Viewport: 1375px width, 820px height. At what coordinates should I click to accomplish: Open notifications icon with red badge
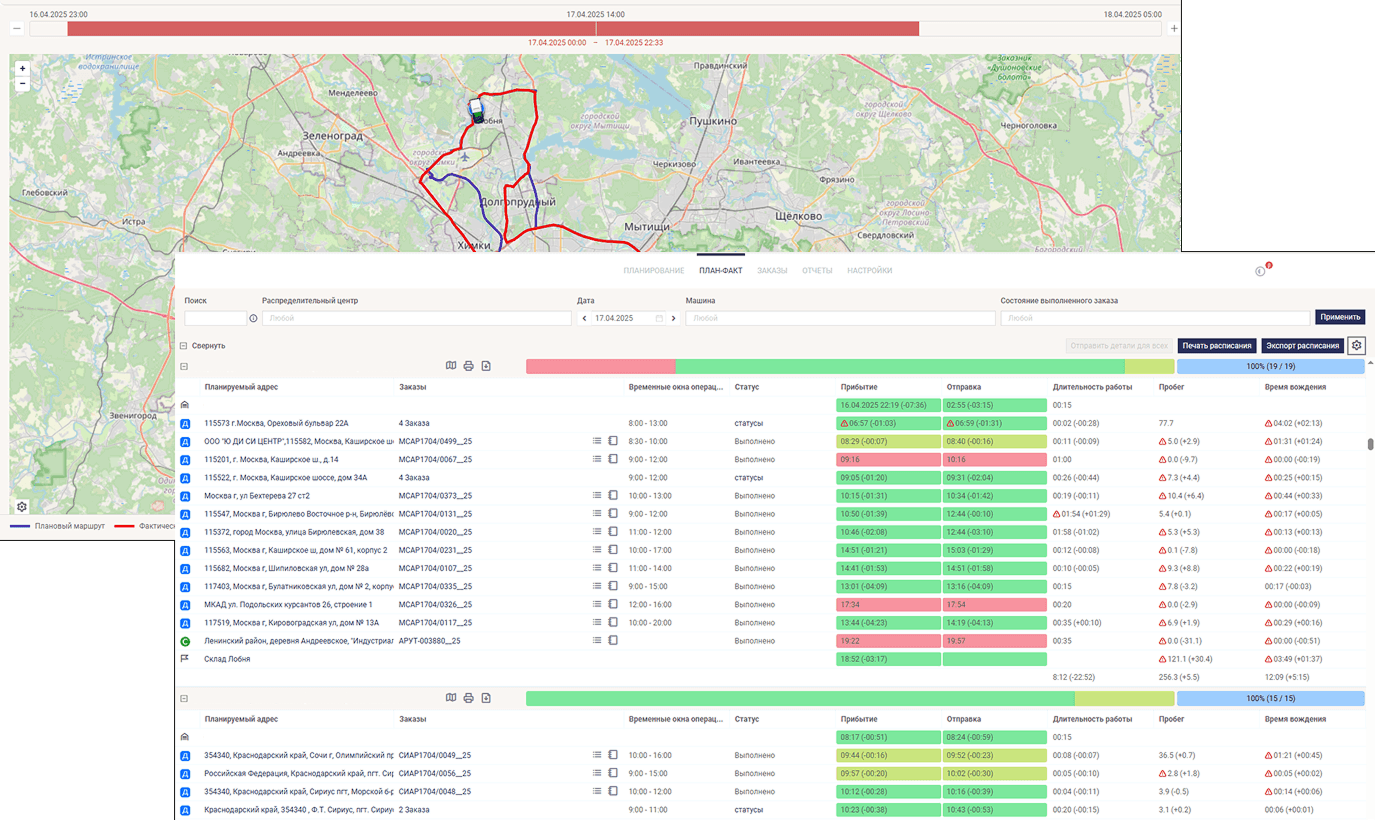[x=1262, y=270]
